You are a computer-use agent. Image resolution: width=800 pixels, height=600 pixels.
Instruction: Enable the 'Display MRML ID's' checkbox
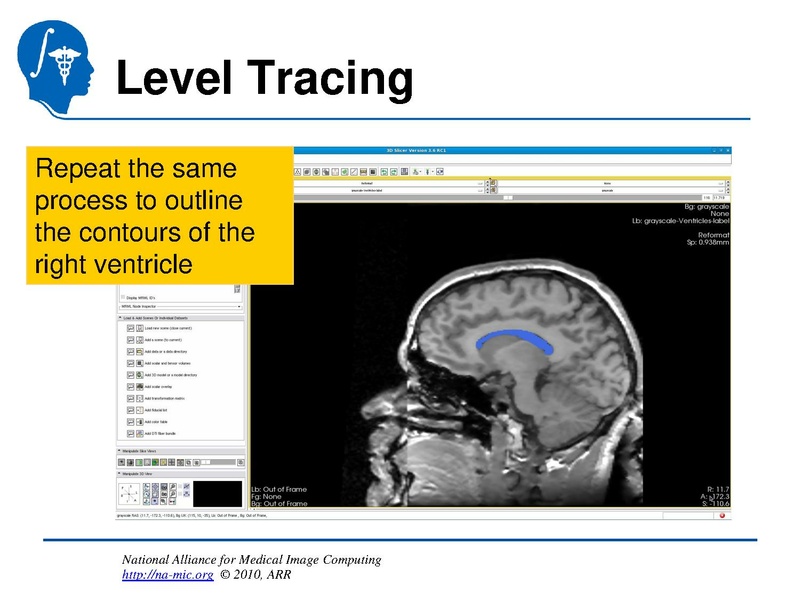123,297
